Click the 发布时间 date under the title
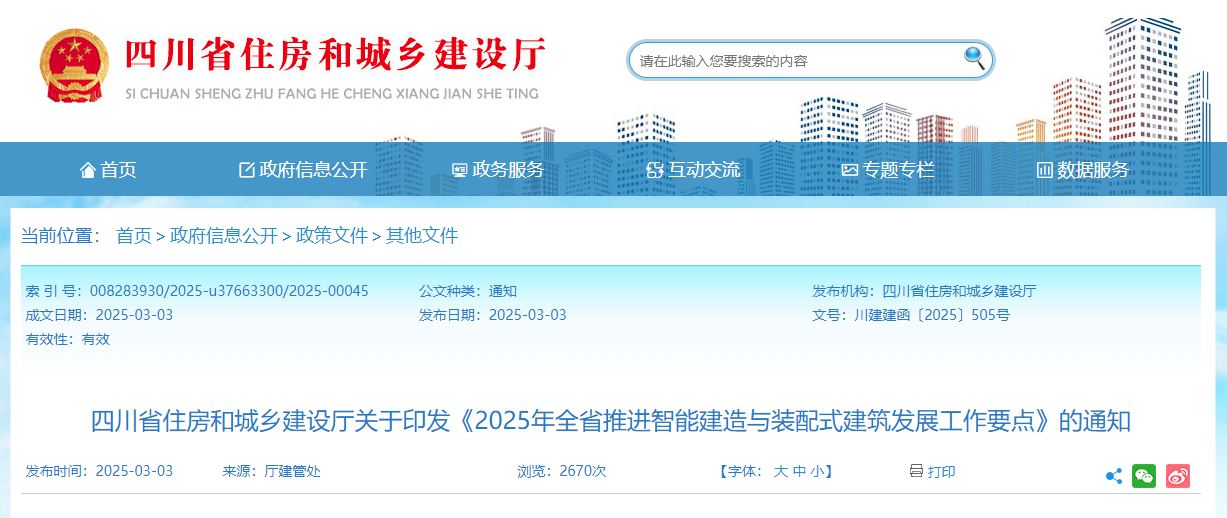The width and height of the screenshot is (1227, 518). pos(134,471)
